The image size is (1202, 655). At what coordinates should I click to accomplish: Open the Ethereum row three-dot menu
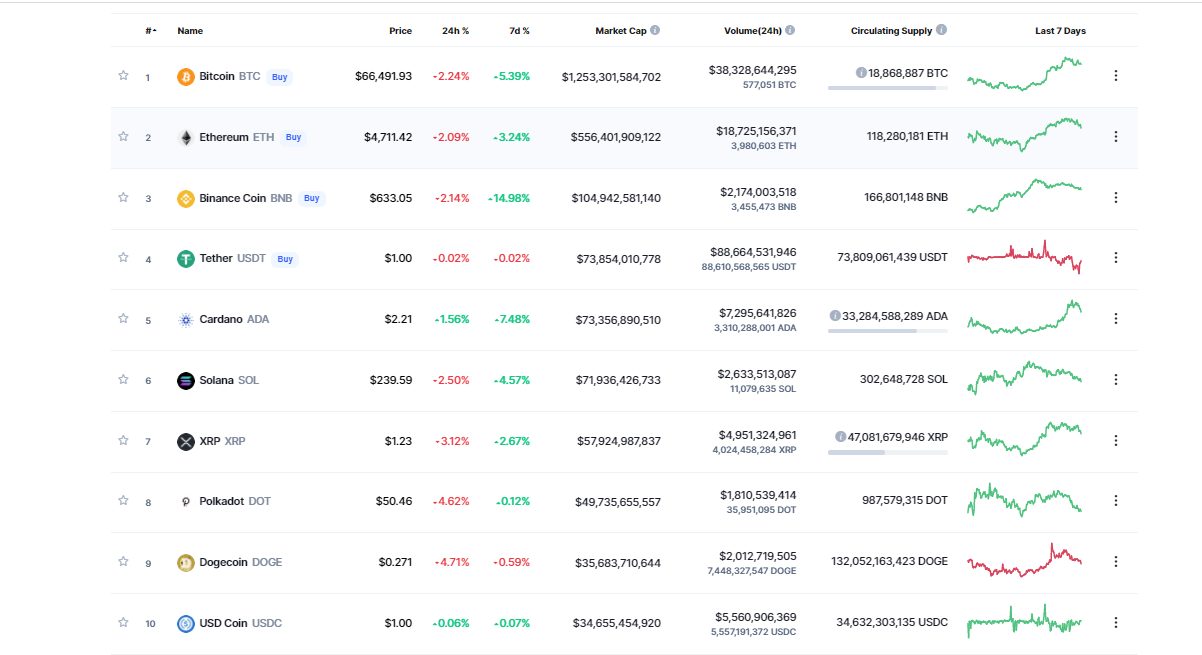click(x=1116, y=136)
